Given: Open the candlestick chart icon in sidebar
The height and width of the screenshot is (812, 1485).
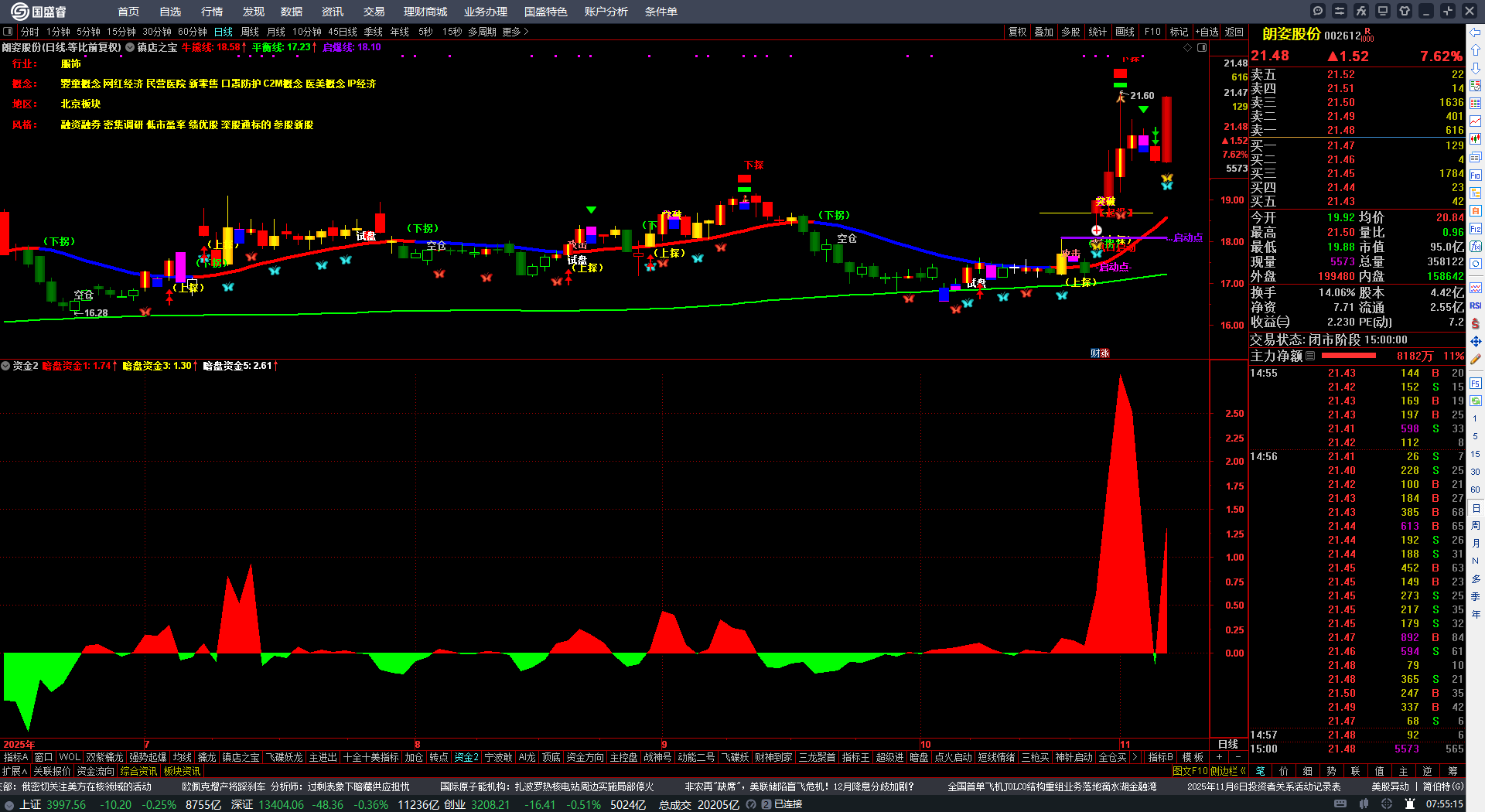Looking at the screenshot, I should [x=1476, y=139].
